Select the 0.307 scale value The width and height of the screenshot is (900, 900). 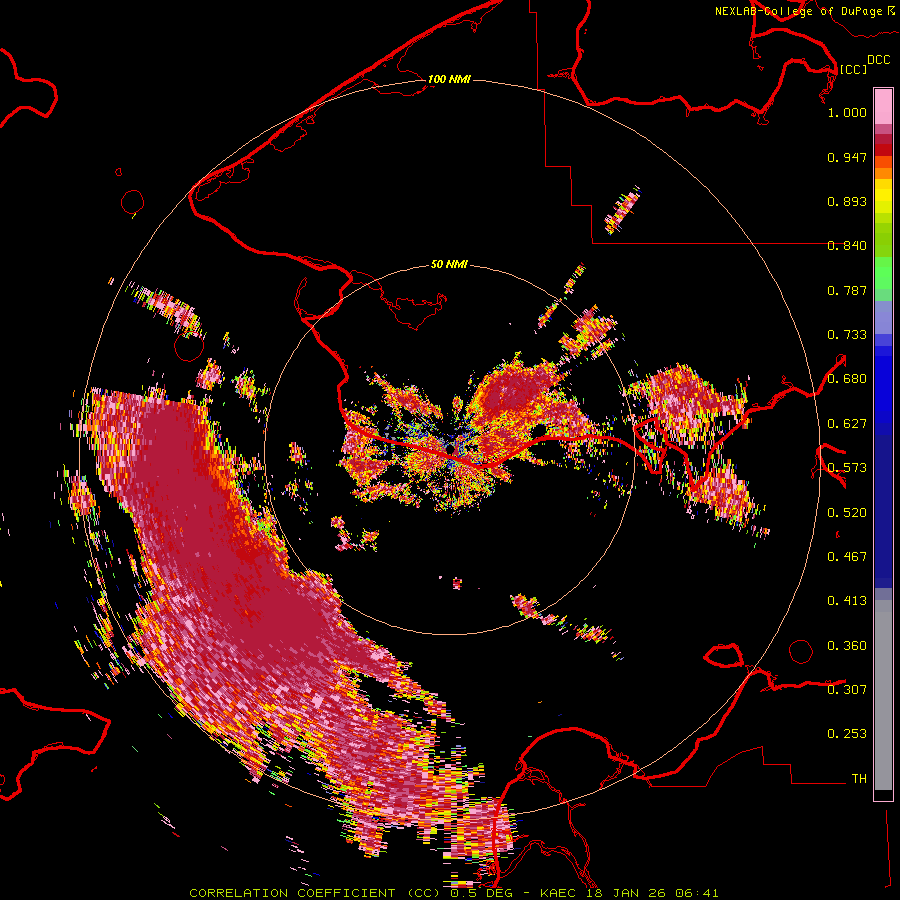(x=847, y=689)
